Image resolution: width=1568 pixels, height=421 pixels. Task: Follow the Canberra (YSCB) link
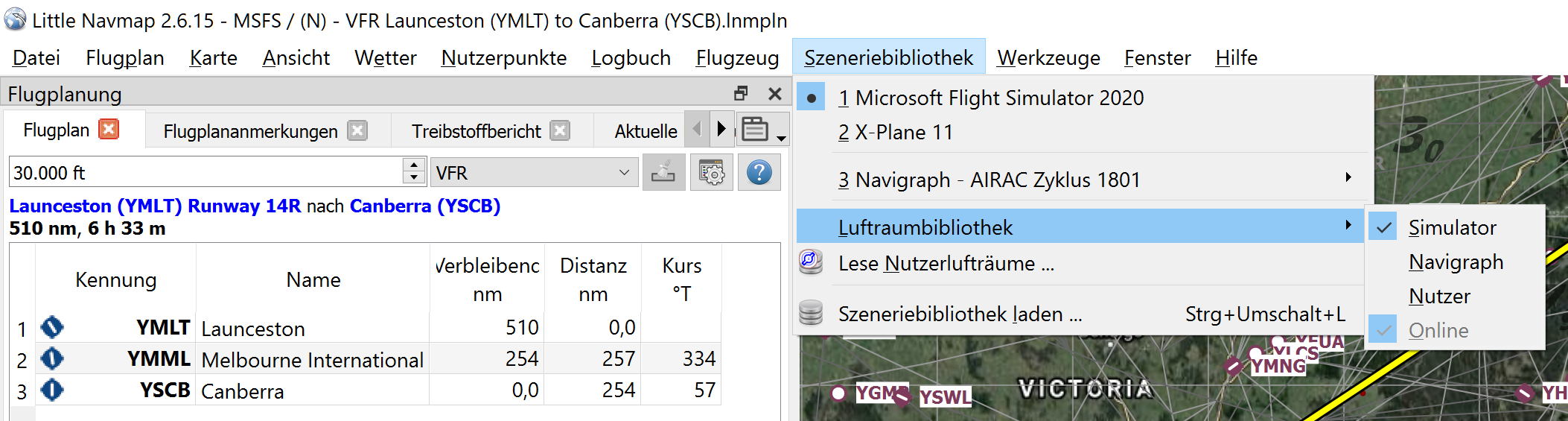click(425, 206)
